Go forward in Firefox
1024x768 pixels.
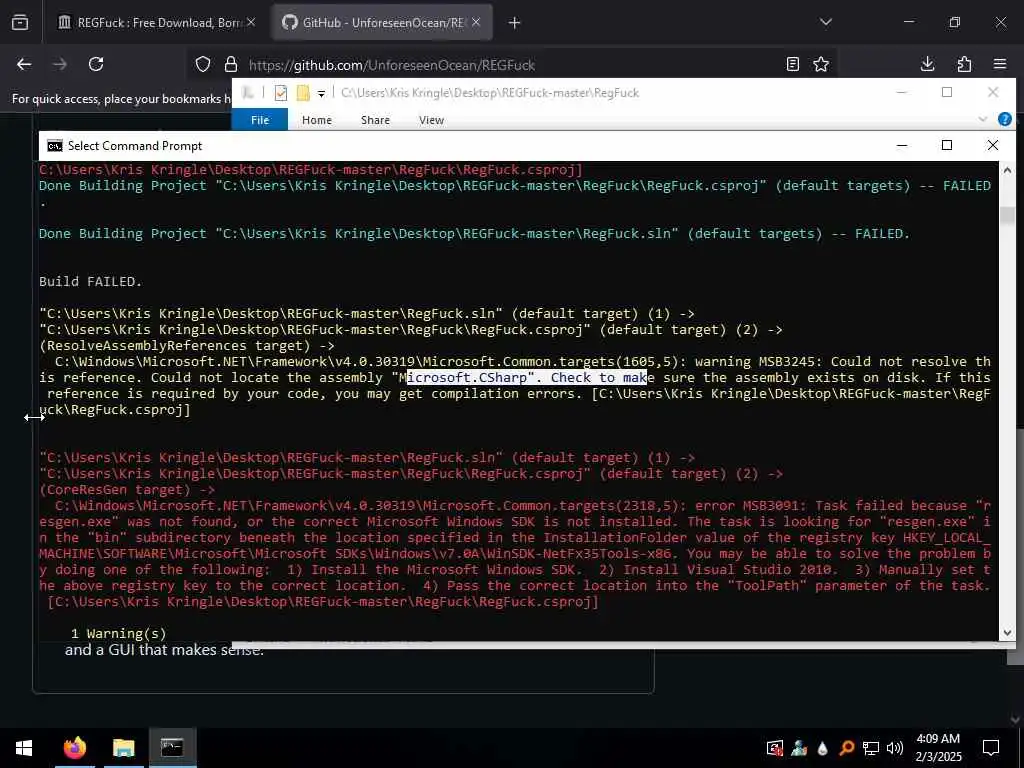60,64
